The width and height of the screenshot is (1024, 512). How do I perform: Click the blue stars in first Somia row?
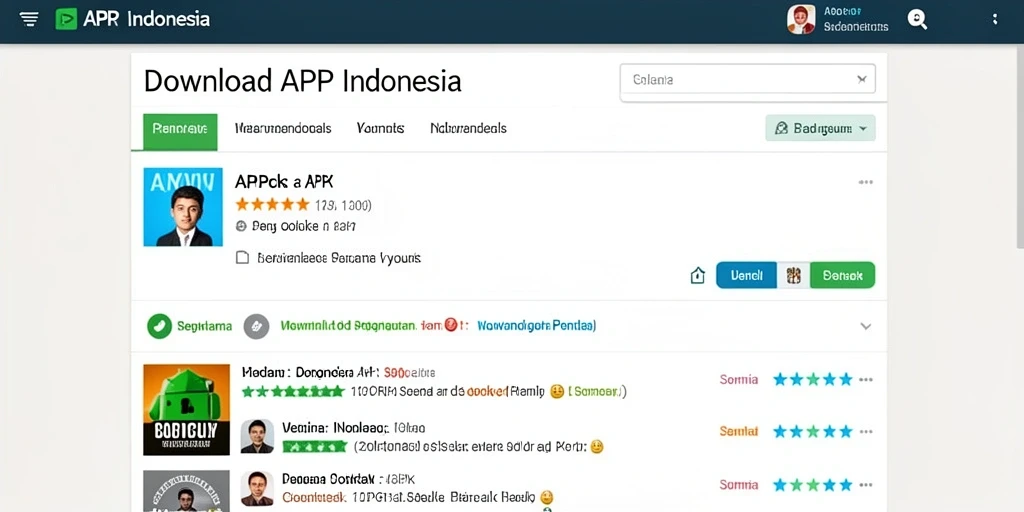pyautogui.click(x=813, y=379)
